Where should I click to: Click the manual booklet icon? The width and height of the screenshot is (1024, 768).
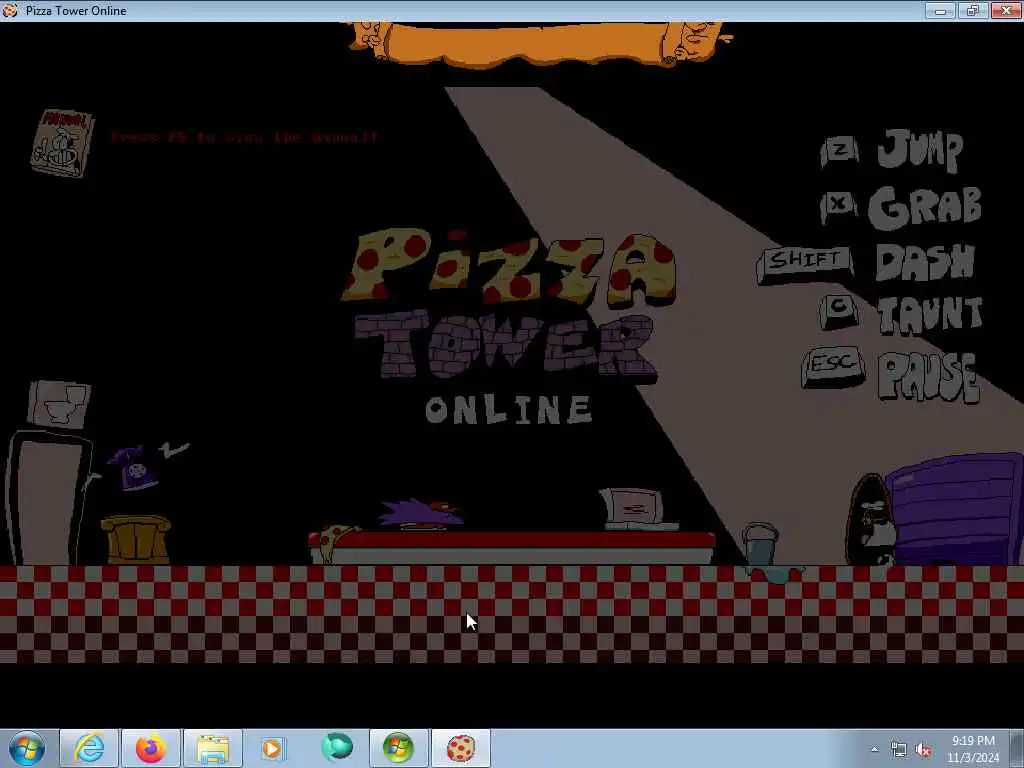click(62, 143)
